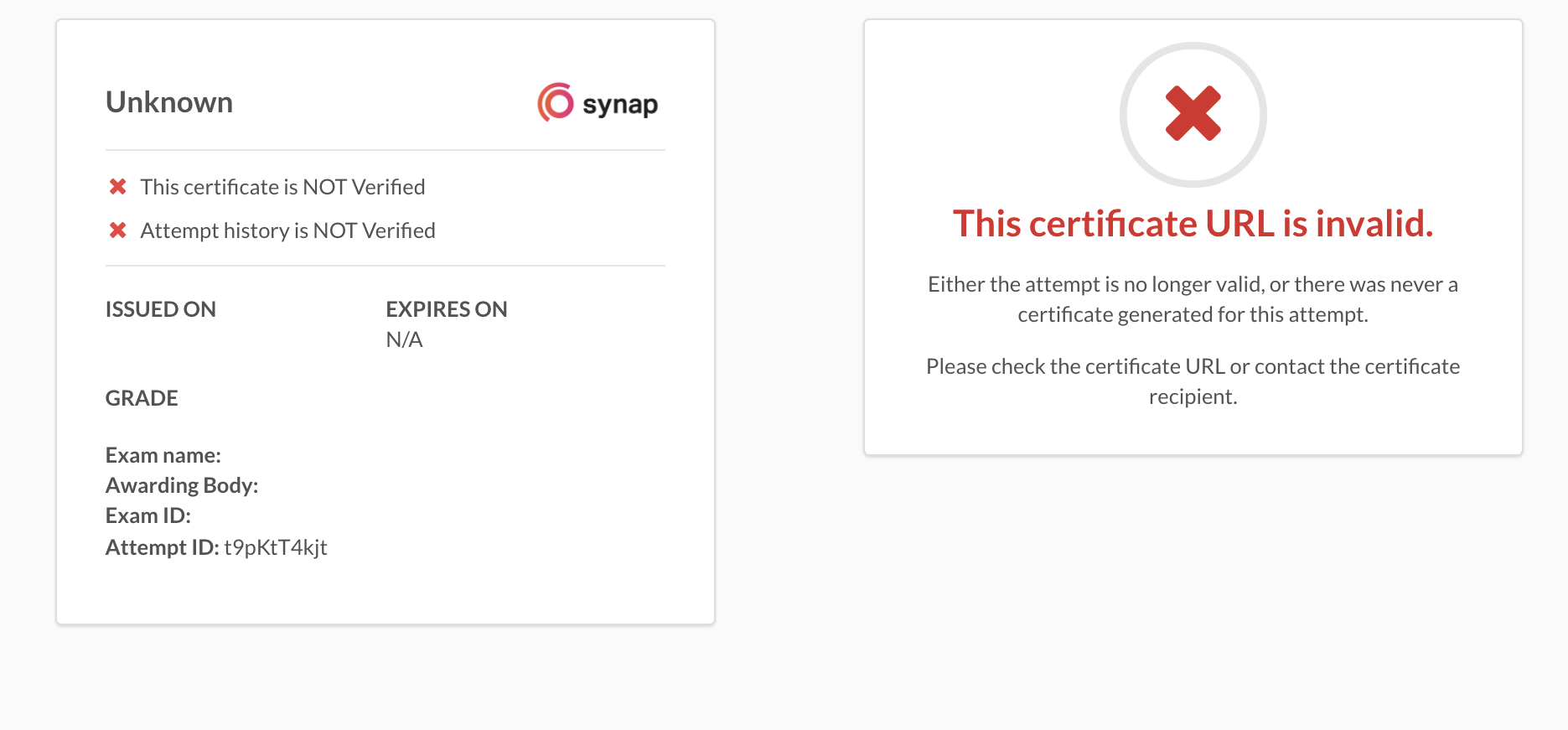Click 'Attempt history is NOT Verified' text
This screenshot has height=730, width=1568.
click(287, 230)
